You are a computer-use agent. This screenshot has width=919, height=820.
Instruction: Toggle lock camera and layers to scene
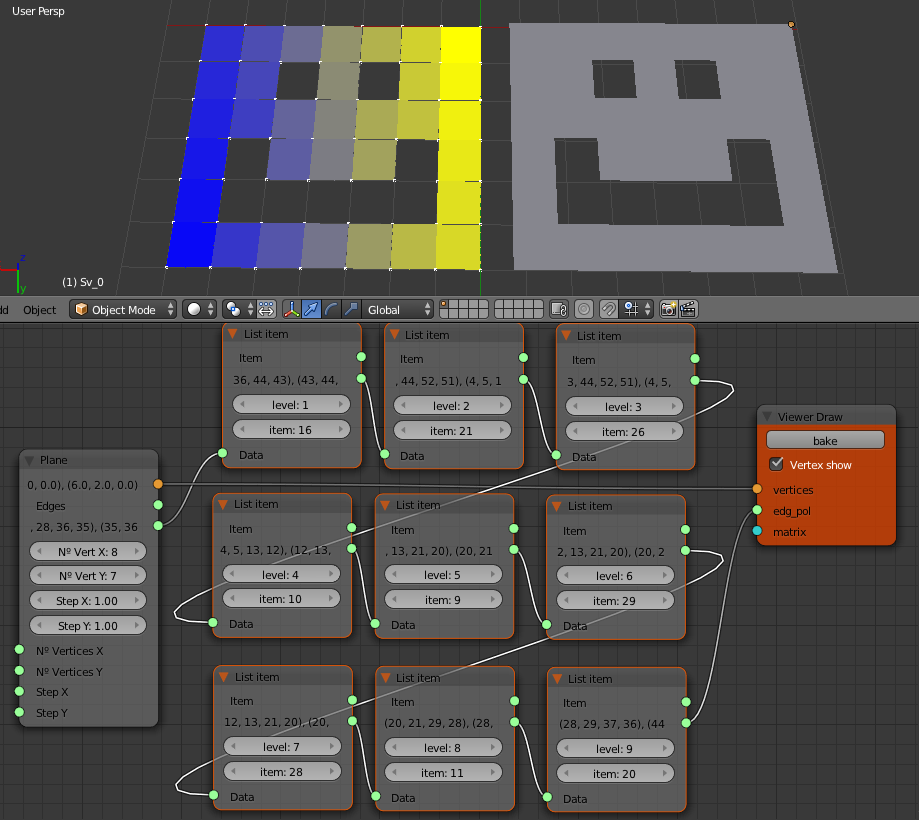click(x=559, y=309)
